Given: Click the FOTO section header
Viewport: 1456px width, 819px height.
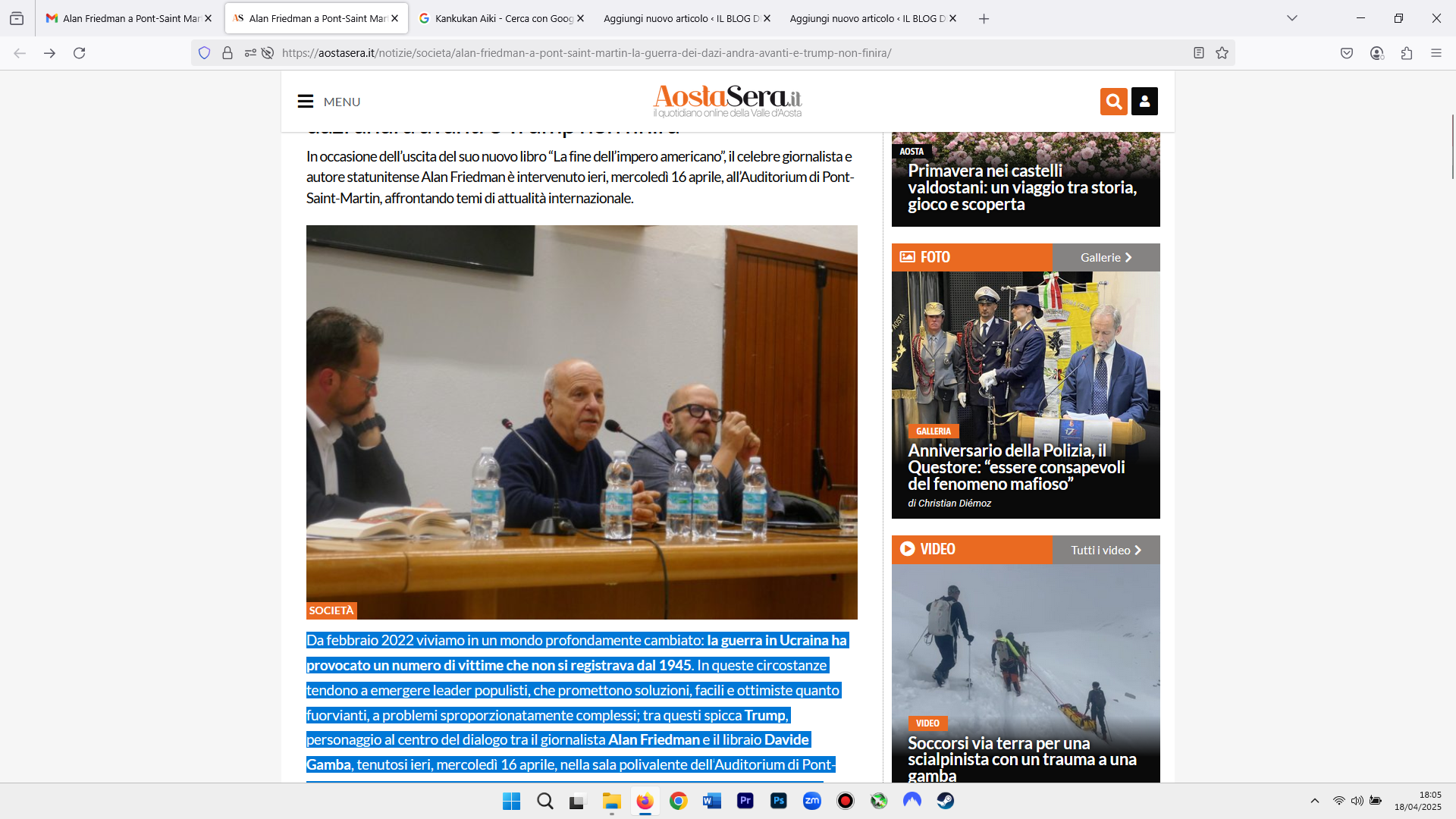Looking at the screenshot, I should (971, 258).
